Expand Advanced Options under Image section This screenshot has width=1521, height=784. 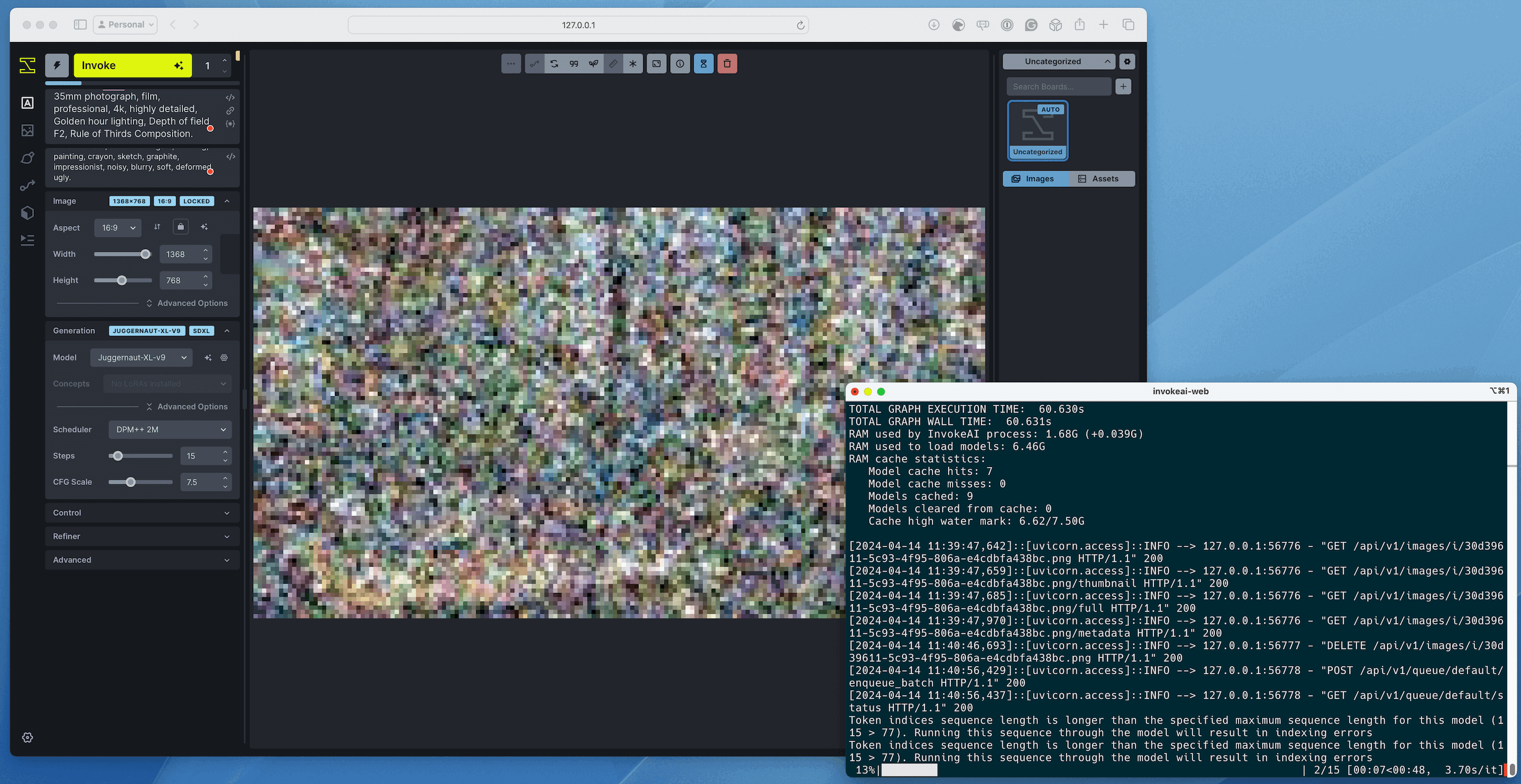click(x=186, y=303)
